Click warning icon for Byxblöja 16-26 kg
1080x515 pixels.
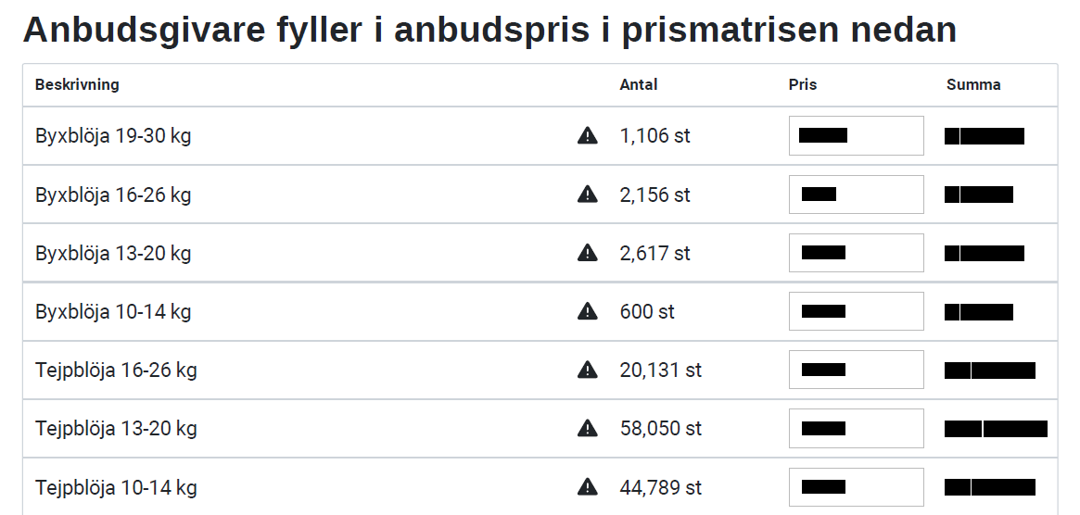587,194
